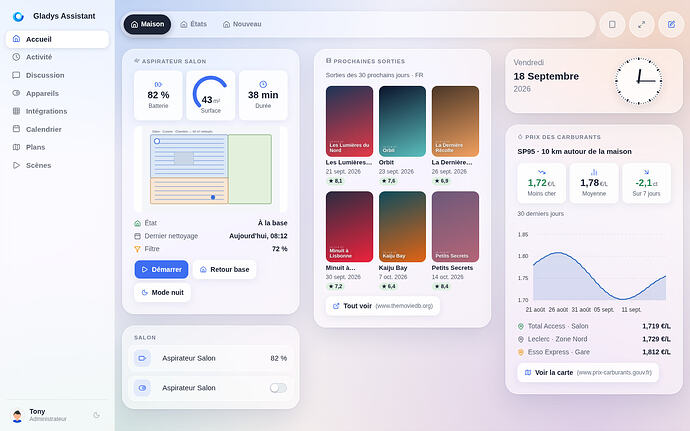Click the Aspirateur Salon battery row icon
The height and width of the screenshot is (431, 690).
[142, 358]
